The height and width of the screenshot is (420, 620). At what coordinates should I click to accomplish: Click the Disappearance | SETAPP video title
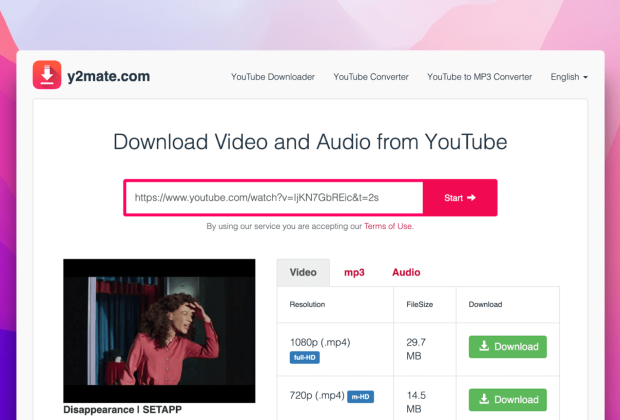click(x=123, y=410)
